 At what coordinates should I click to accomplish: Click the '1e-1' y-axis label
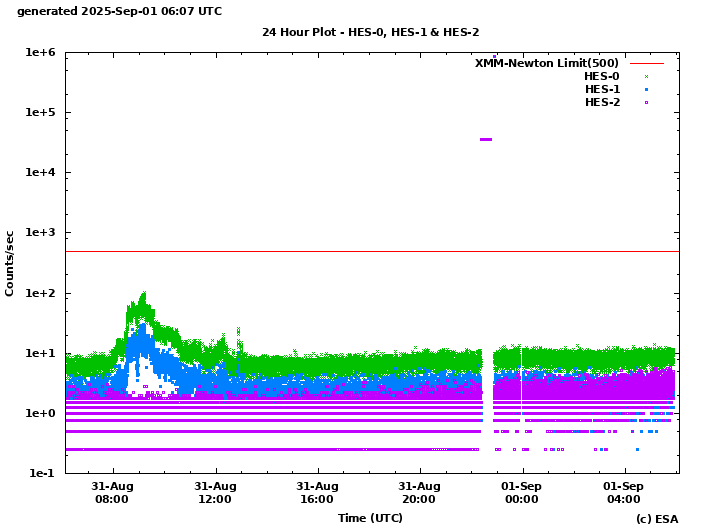click(x=42, y=473)
